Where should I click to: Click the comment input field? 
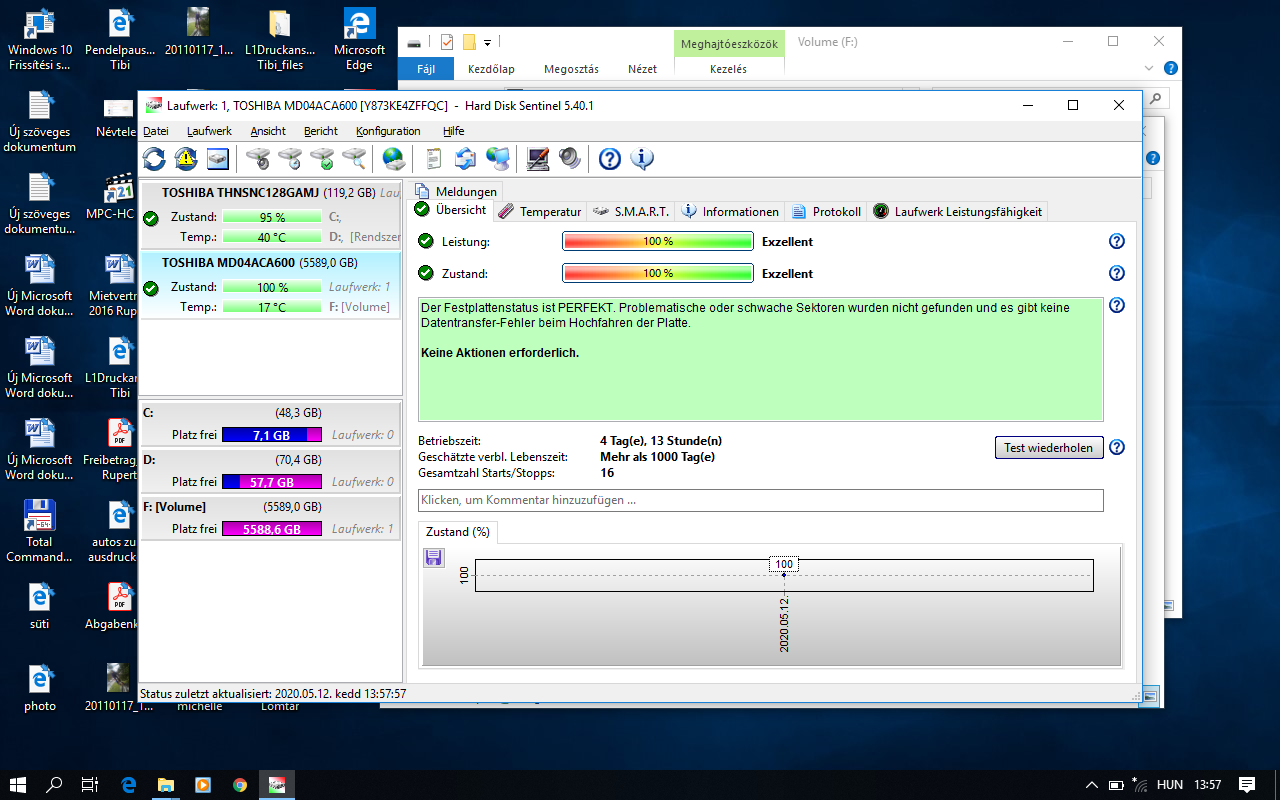pyautogui.click(x=760, y=500)
